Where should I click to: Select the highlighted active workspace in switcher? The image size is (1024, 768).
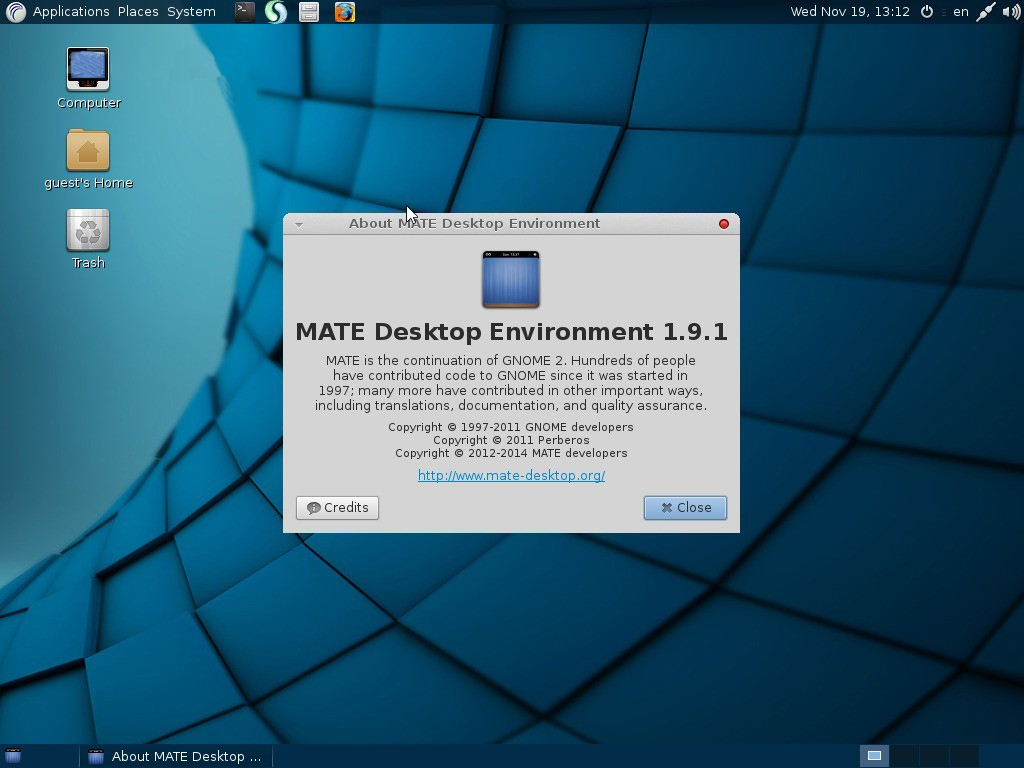coord(874,756)
